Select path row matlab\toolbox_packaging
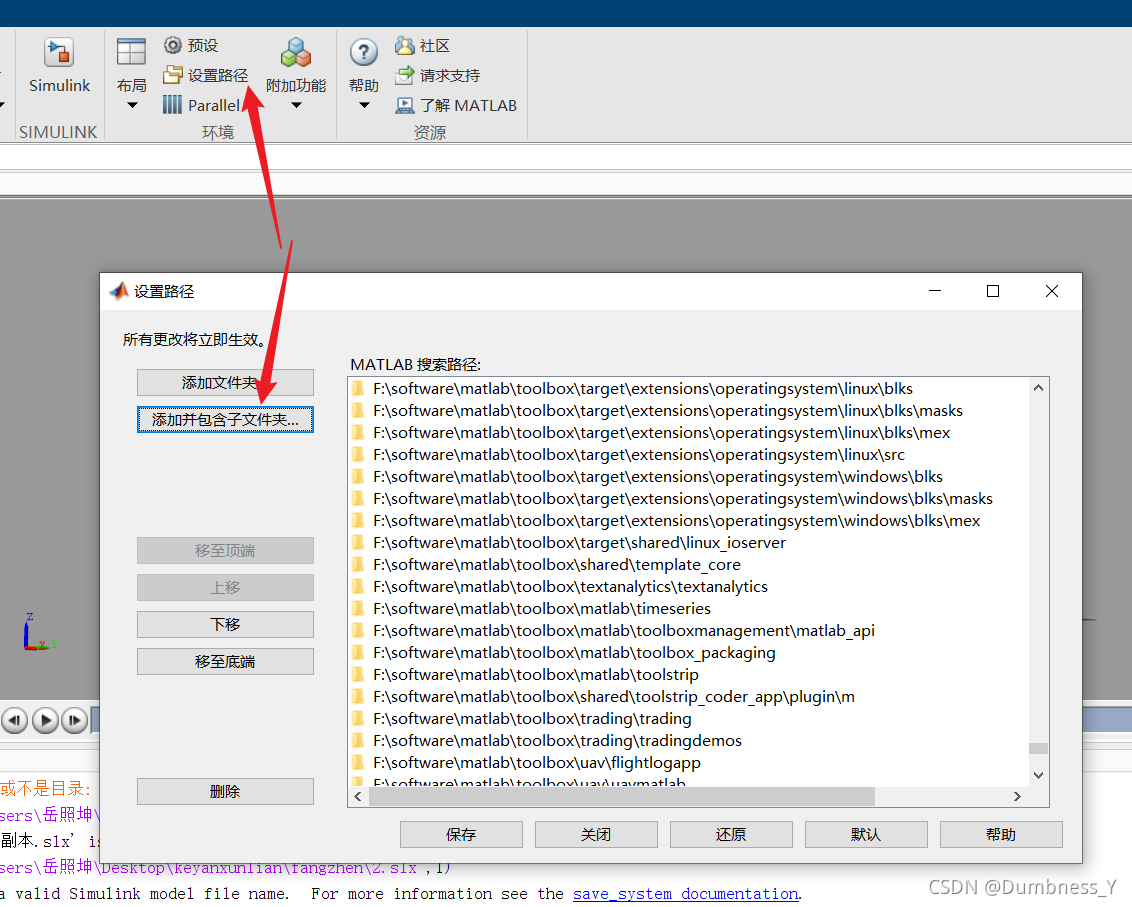This screenshot has height=907, width=1132. 689,653
